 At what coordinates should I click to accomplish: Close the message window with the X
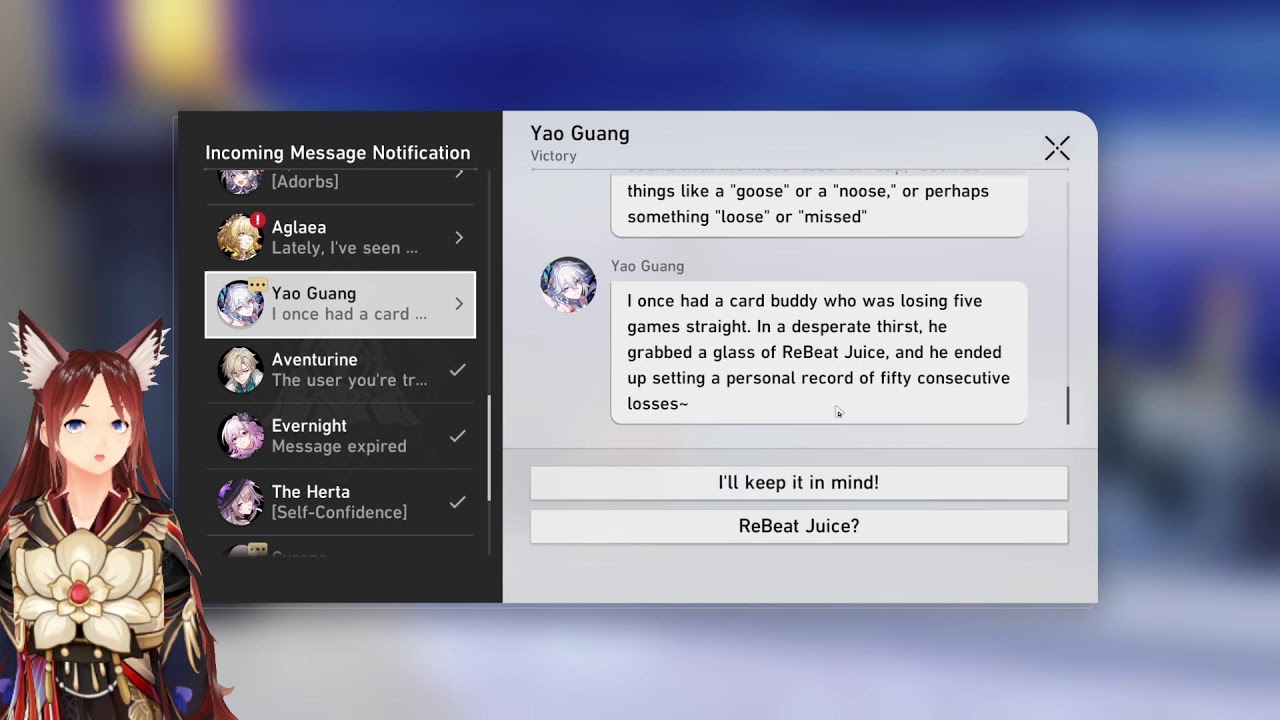1057,149
